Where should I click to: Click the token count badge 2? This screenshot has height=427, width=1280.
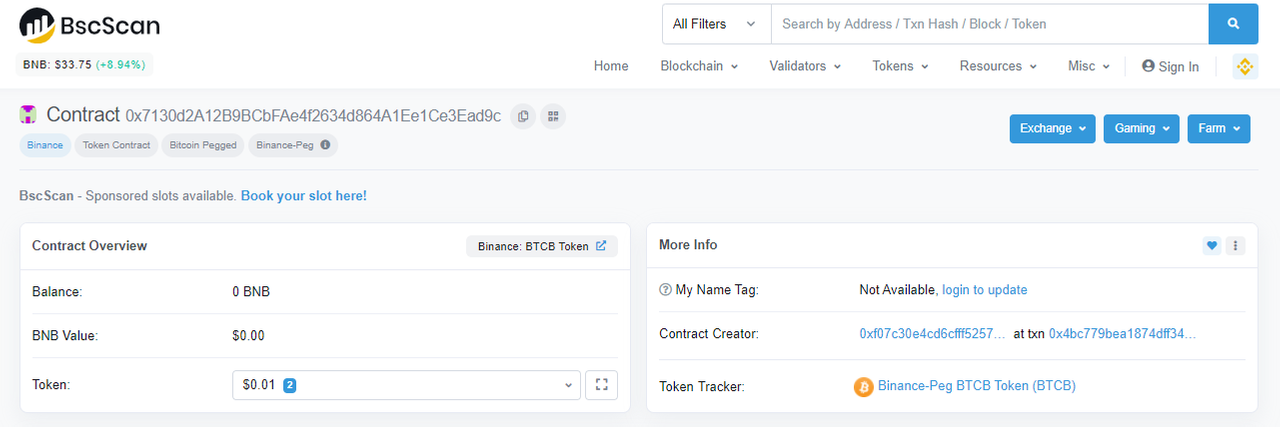[289, 385]
